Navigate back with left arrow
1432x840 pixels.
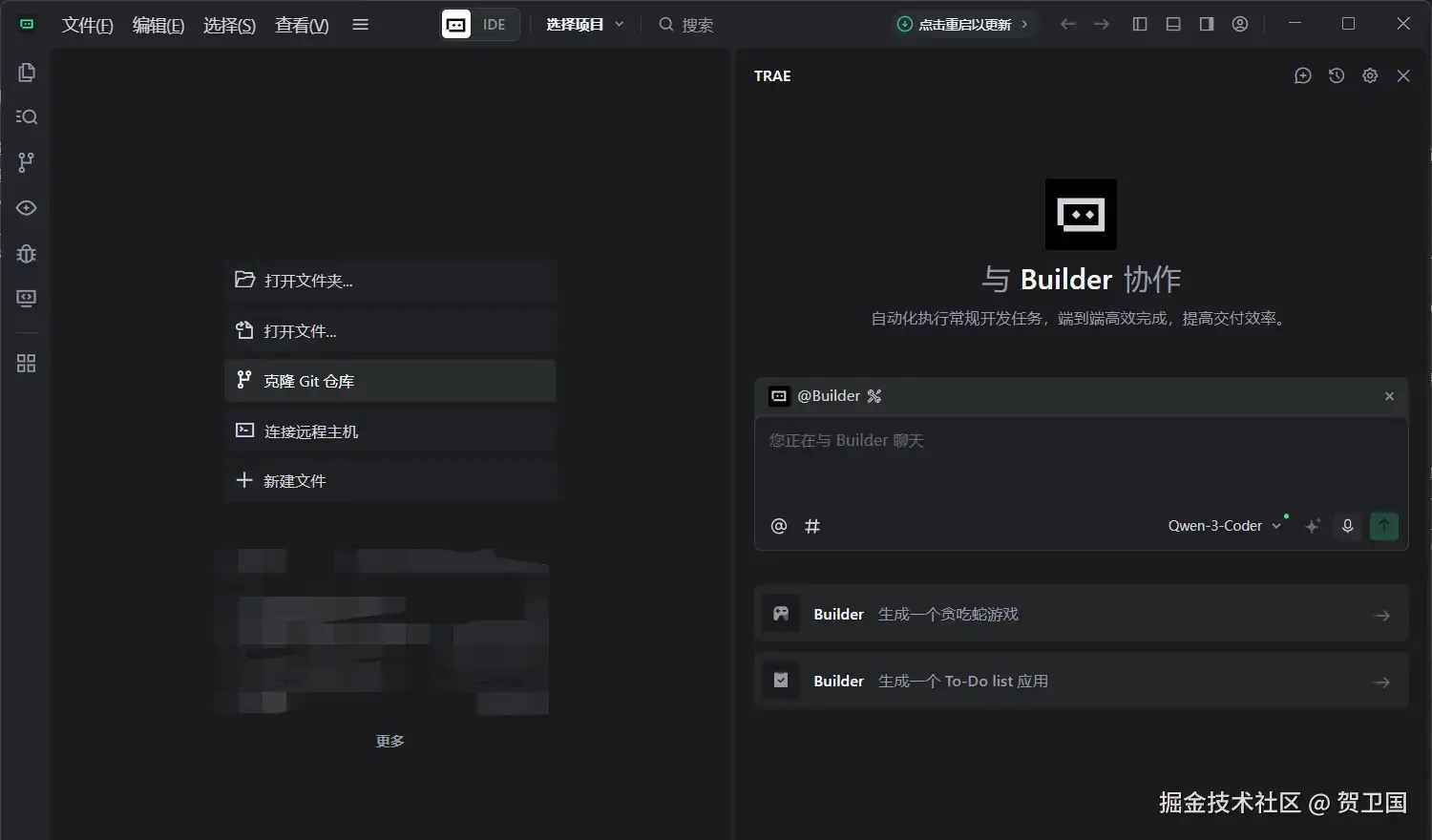point(1068,24)
